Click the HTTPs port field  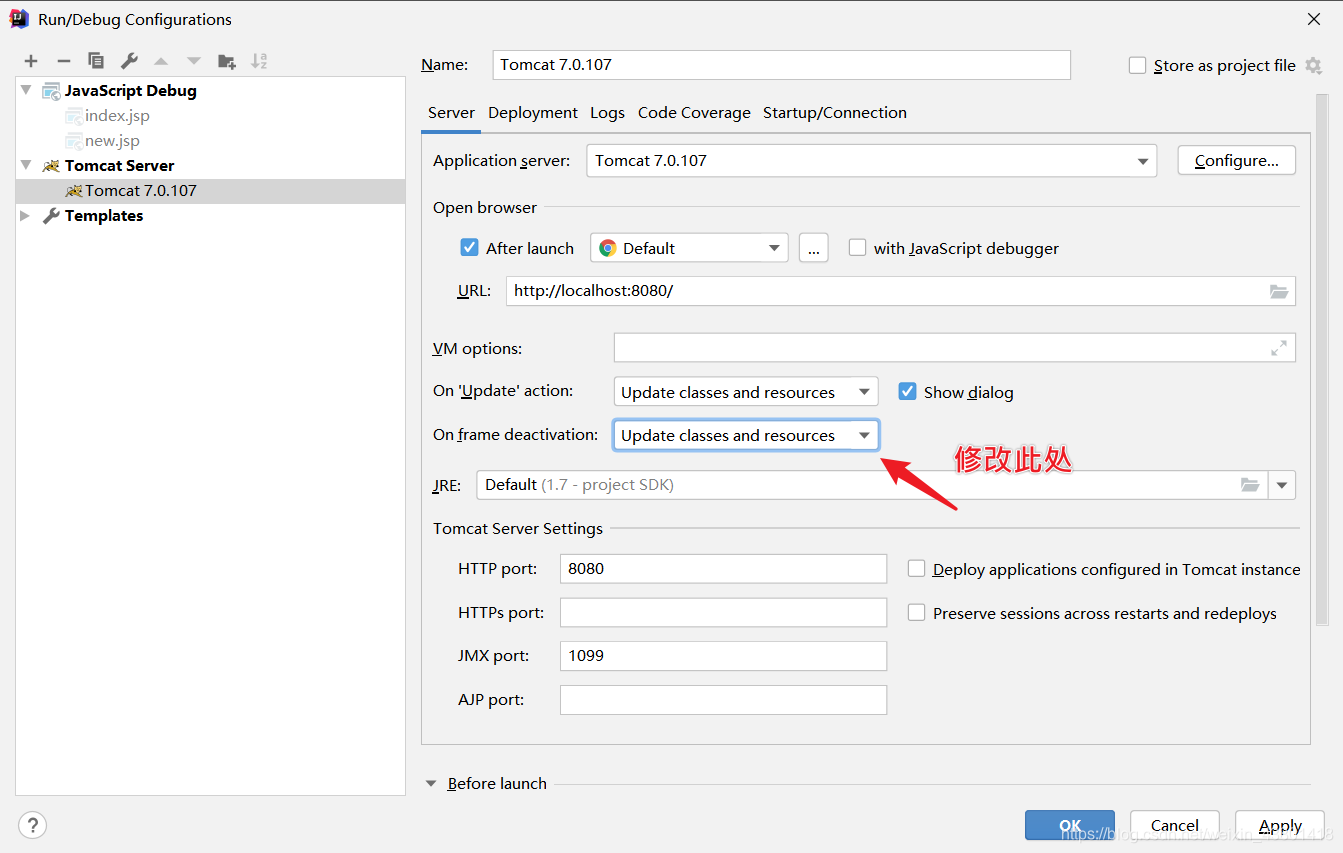(x=723, y=613)
